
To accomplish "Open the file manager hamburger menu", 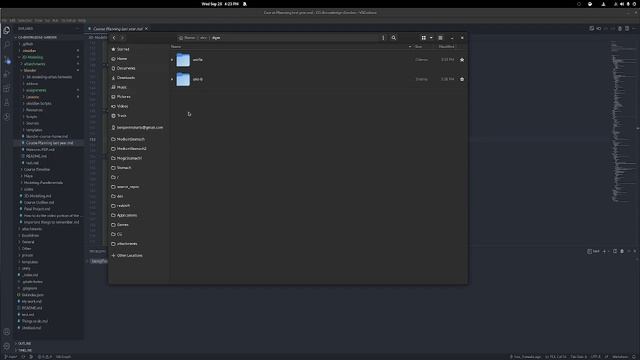I will (x=440, y=38).
